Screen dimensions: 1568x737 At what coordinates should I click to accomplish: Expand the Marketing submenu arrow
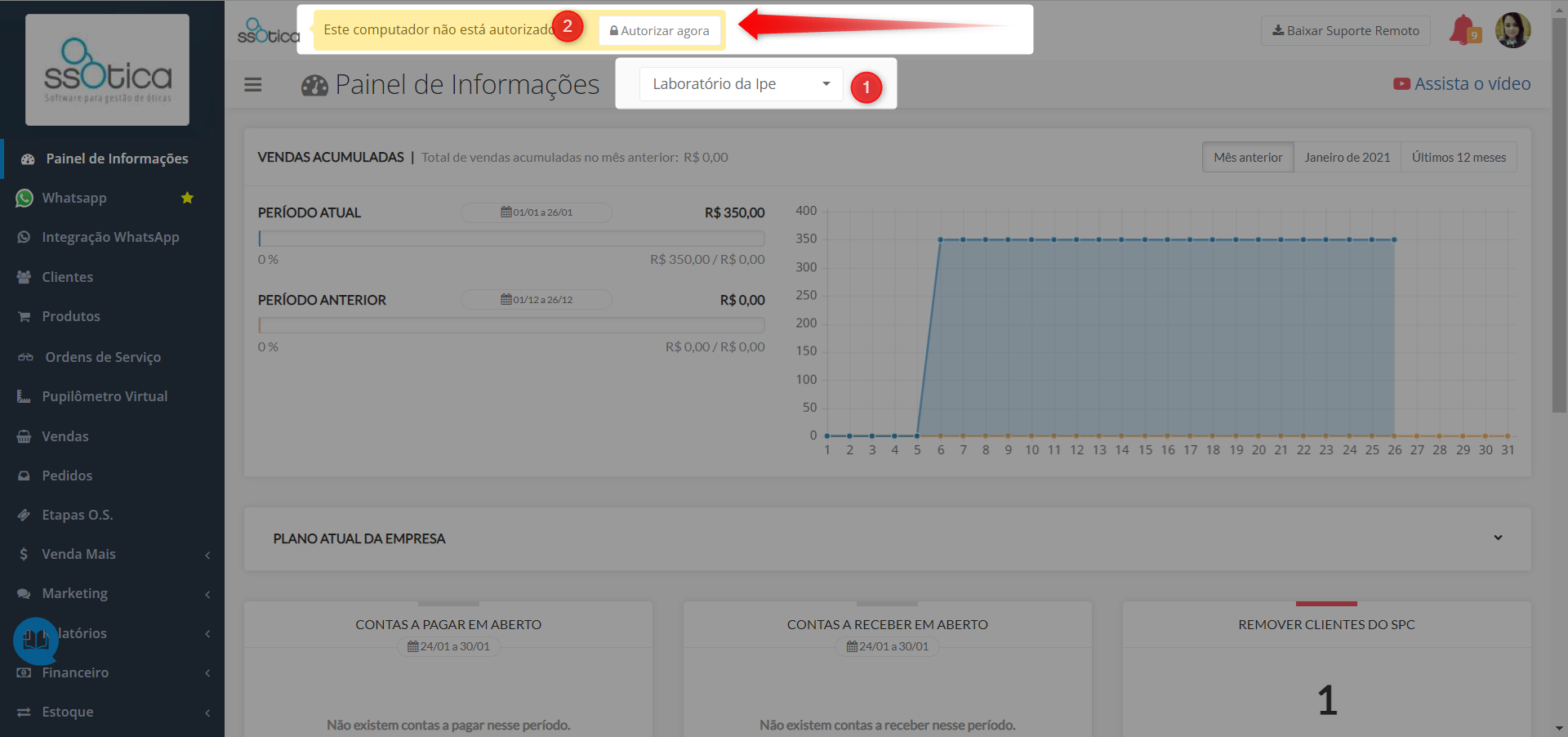207,594
